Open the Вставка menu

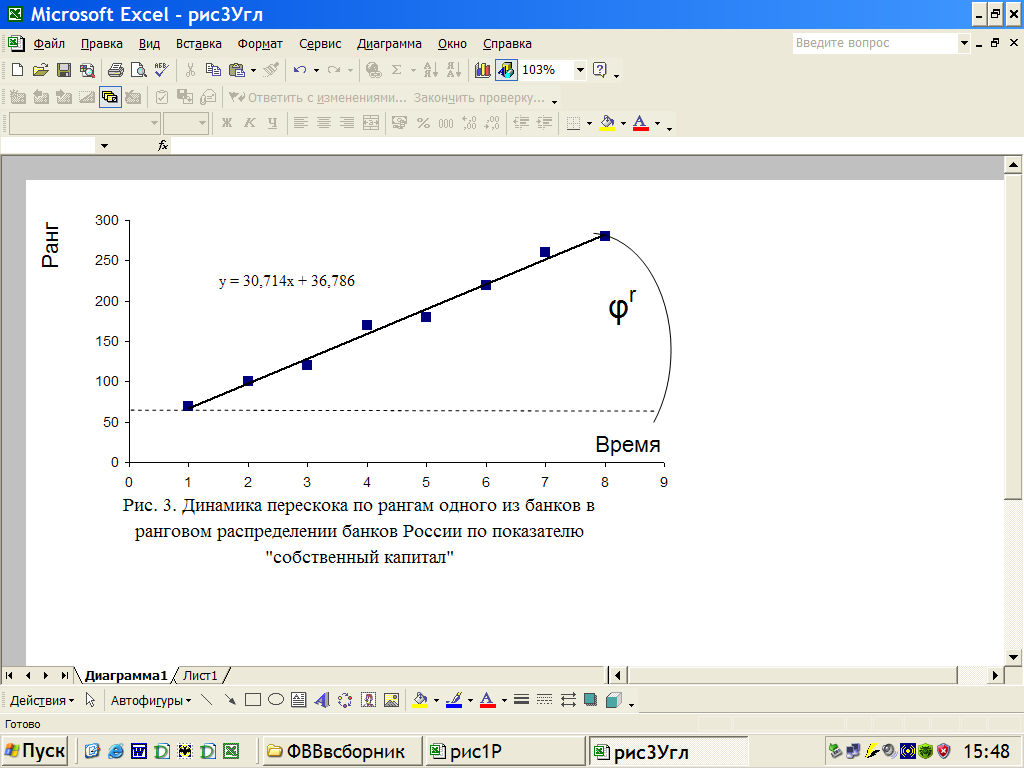[x=199, y=44]
